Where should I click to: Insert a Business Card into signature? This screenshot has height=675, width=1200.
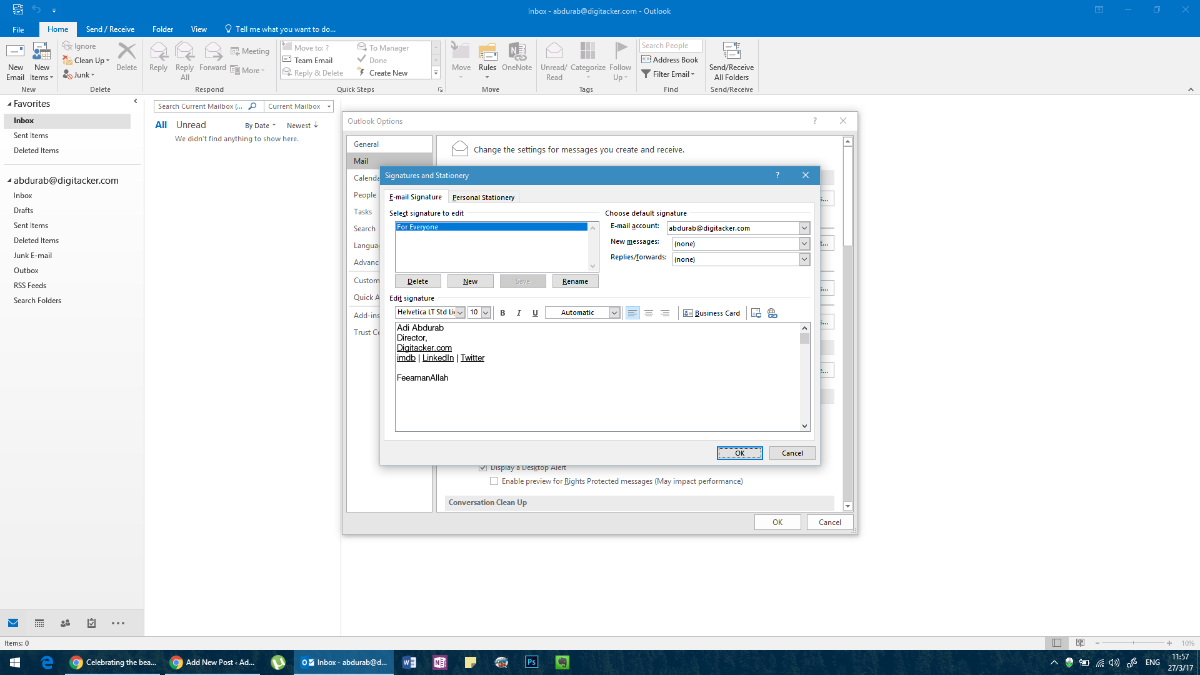tap(712, 313)
